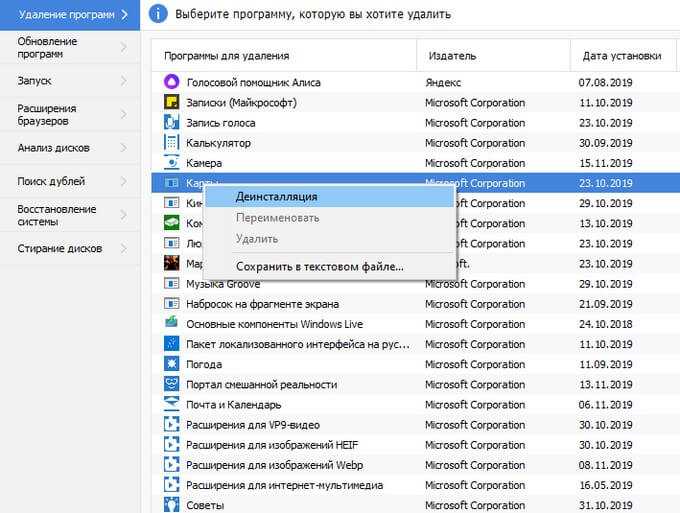
Task: Click the dark game icon in the Мар row
Action: point(171,263)
